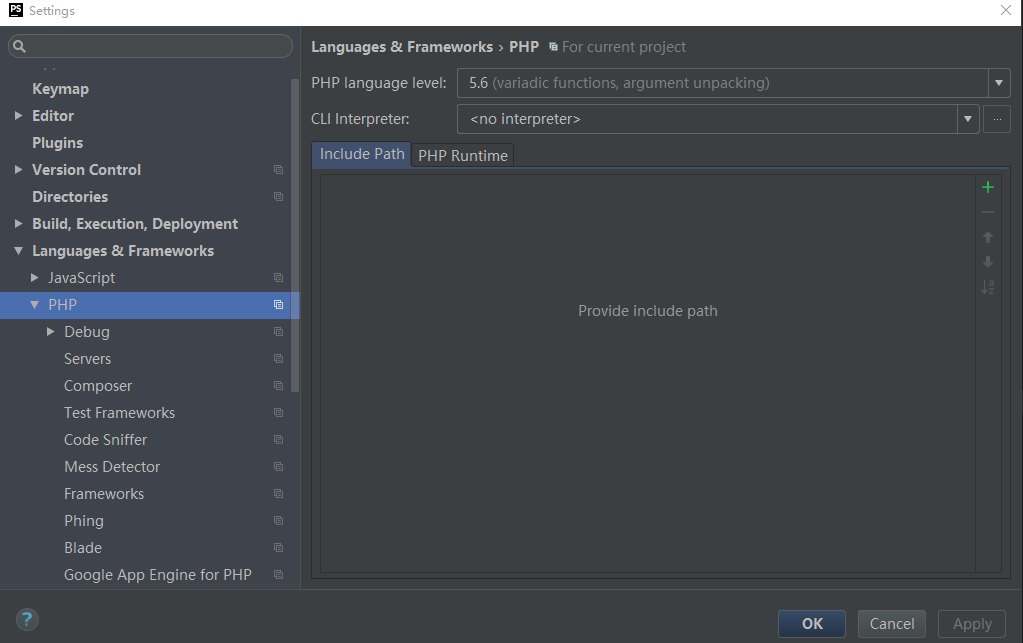
Task: Open the Phing settings page
Action: pos(84,521)
